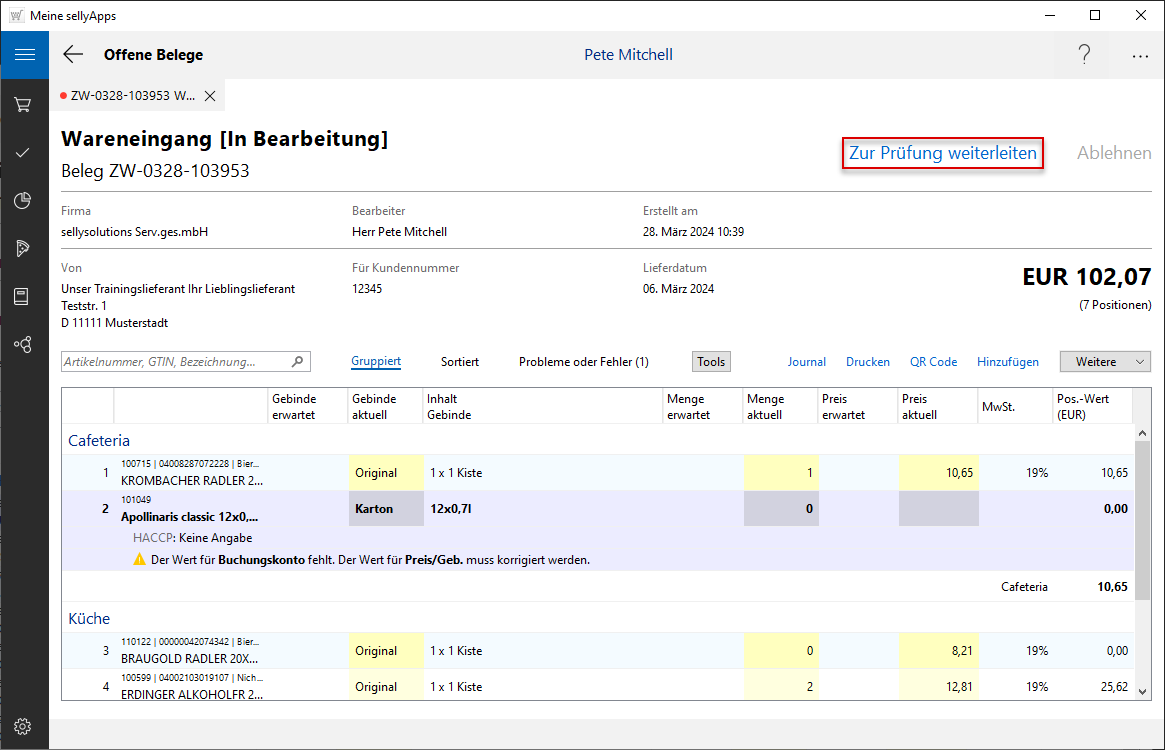Viewport: 1165px width, 750px height.
Task: Select the Gruppiert view
Action: [376, 362]
